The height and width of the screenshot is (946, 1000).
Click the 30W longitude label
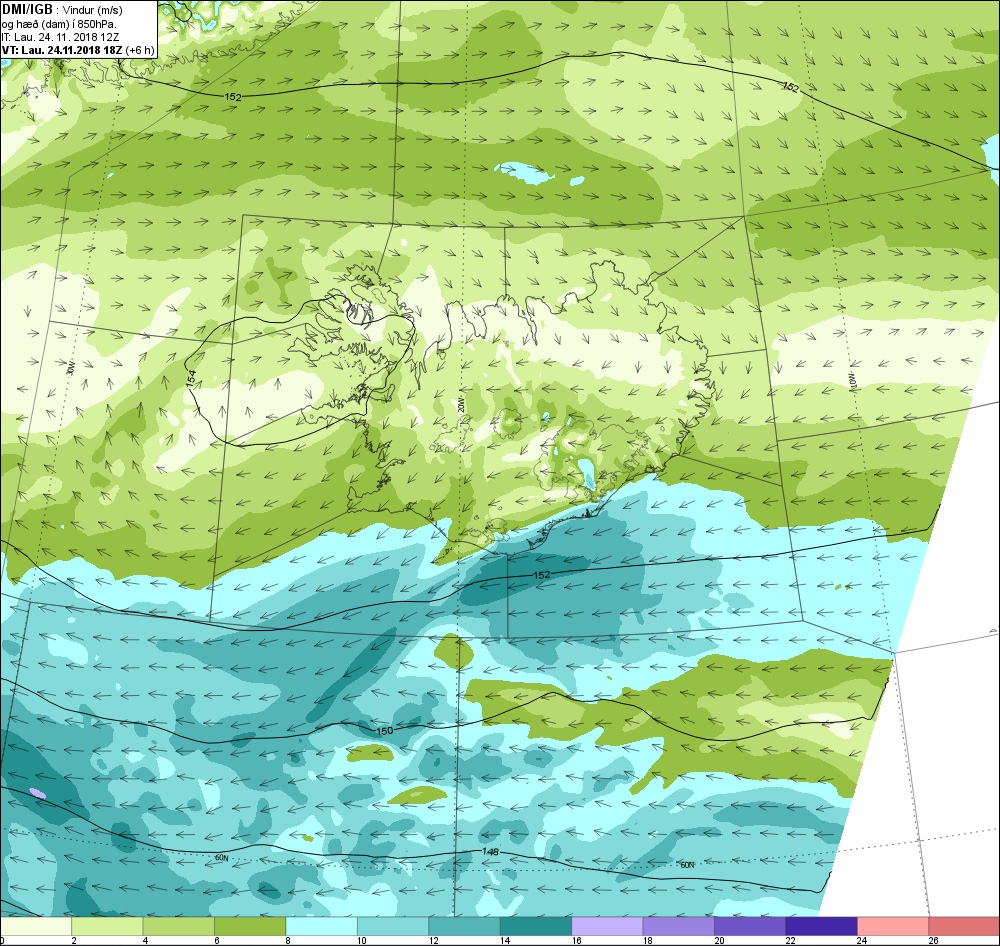(71, 367)
